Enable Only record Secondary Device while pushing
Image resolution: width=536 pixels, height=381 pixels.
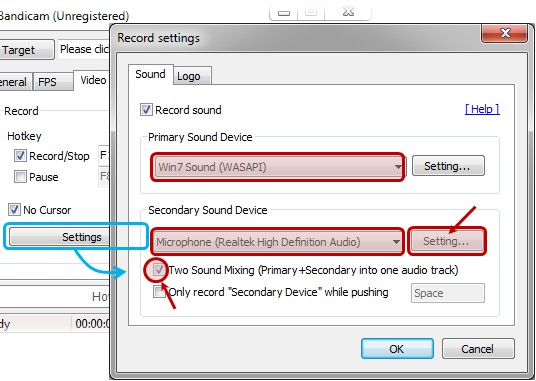159,292
